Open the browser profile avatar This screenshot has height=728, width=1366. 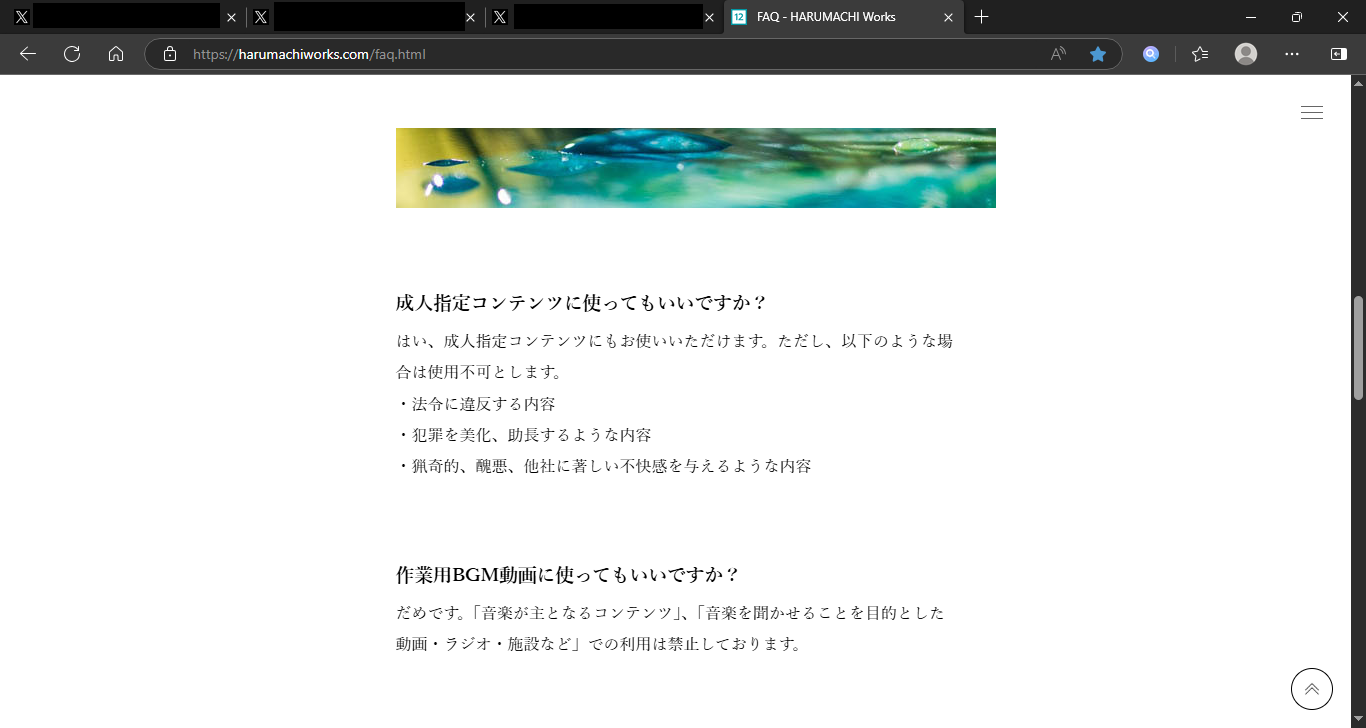point(1246,54)
